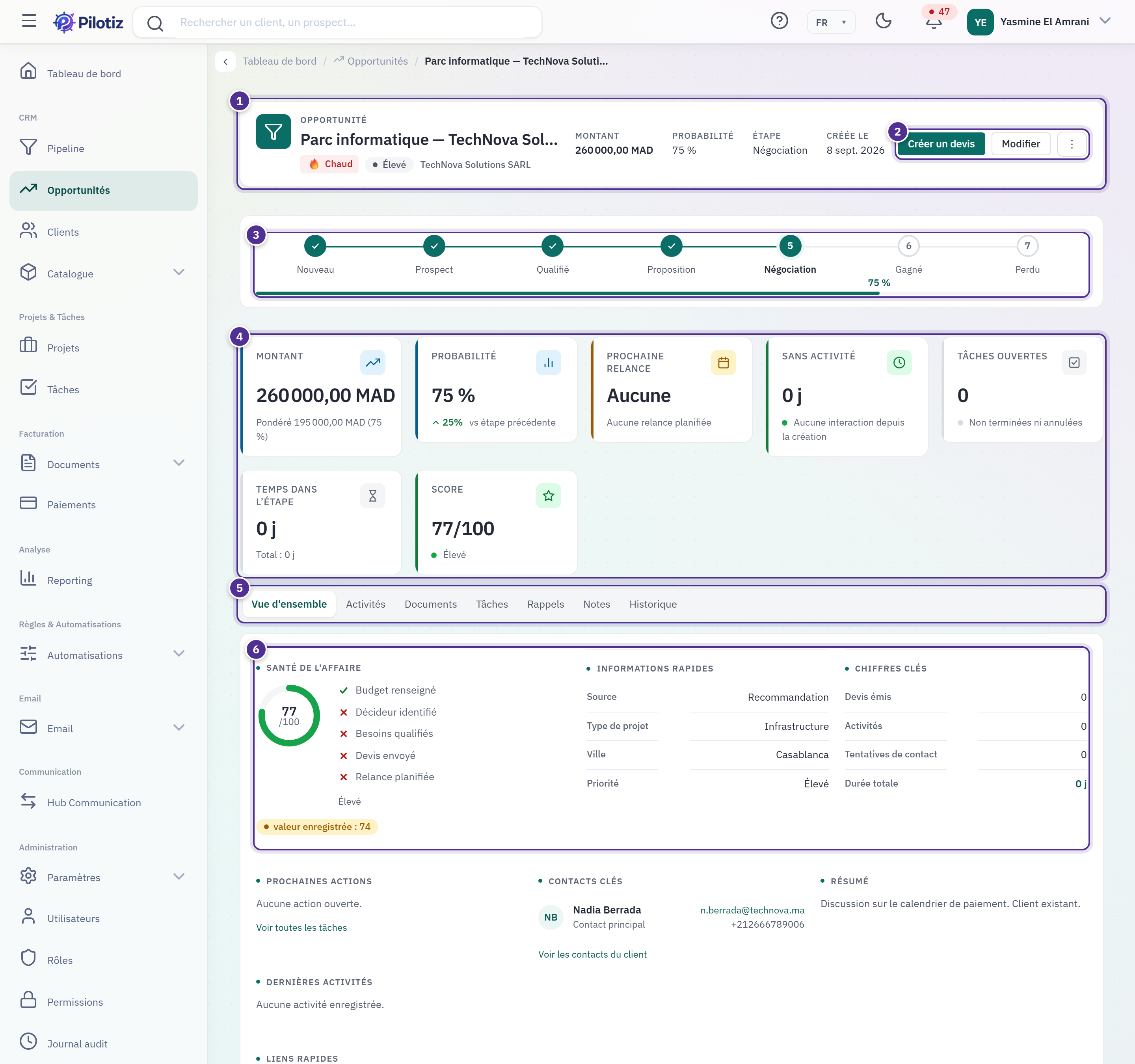1135x1064 pixels.
Task: Click the Probabilité bar chart icon
Action: 548,363
